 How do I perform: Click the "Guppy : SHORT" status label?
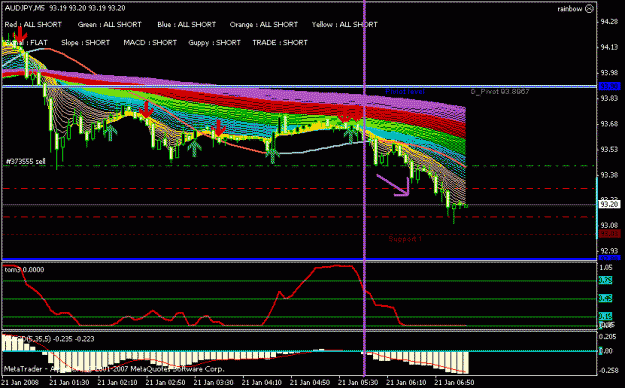[x=214, y=42]
